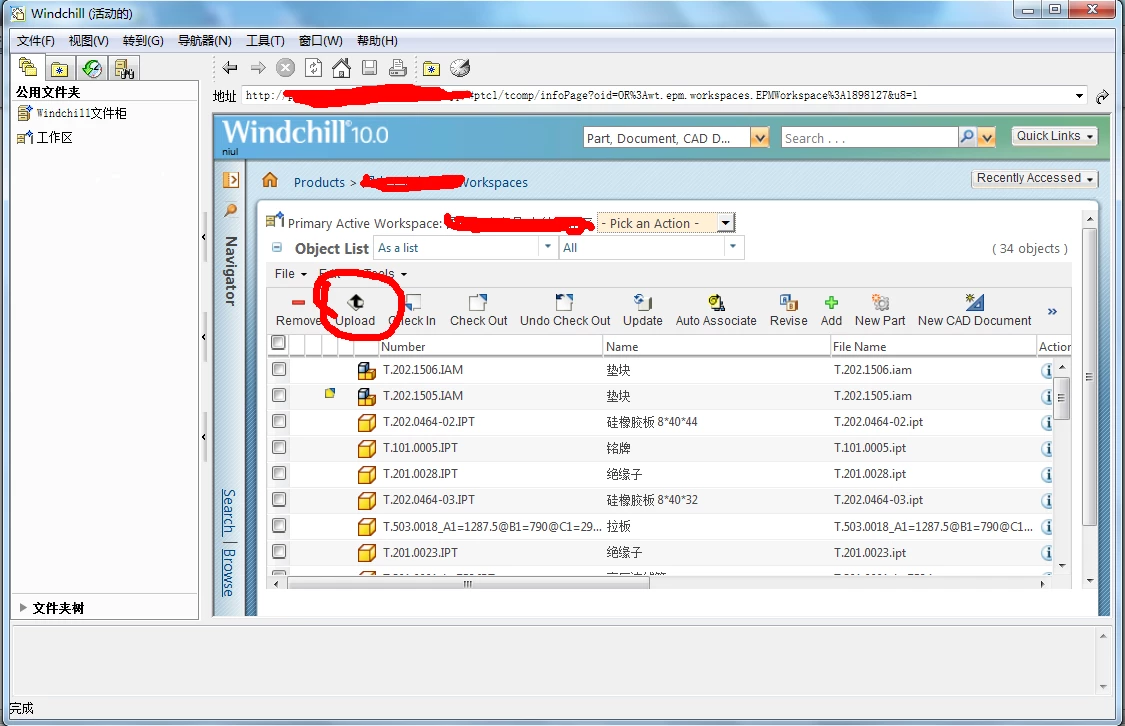
Task: Open the File menu in Object List
Action: click(x=291, y=274)
